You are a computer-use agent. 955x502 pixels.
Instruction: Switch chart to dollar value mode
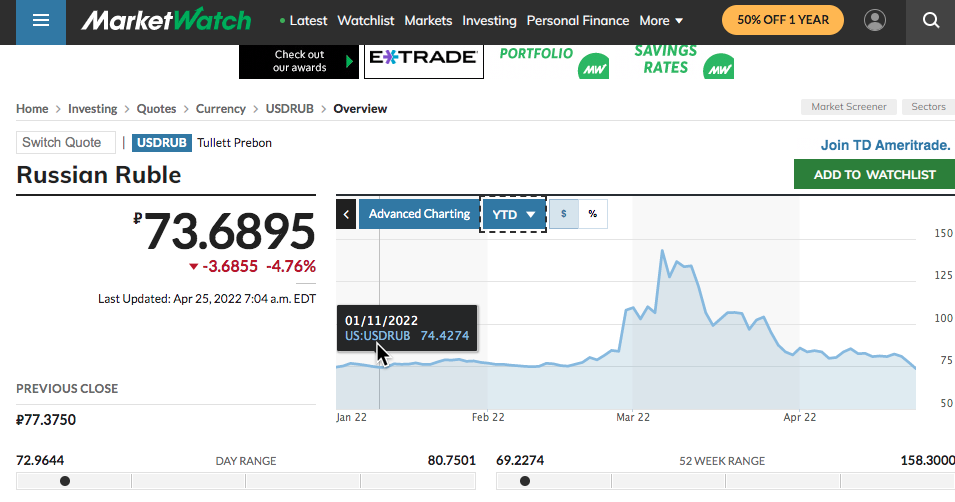(x=564, y=214)
